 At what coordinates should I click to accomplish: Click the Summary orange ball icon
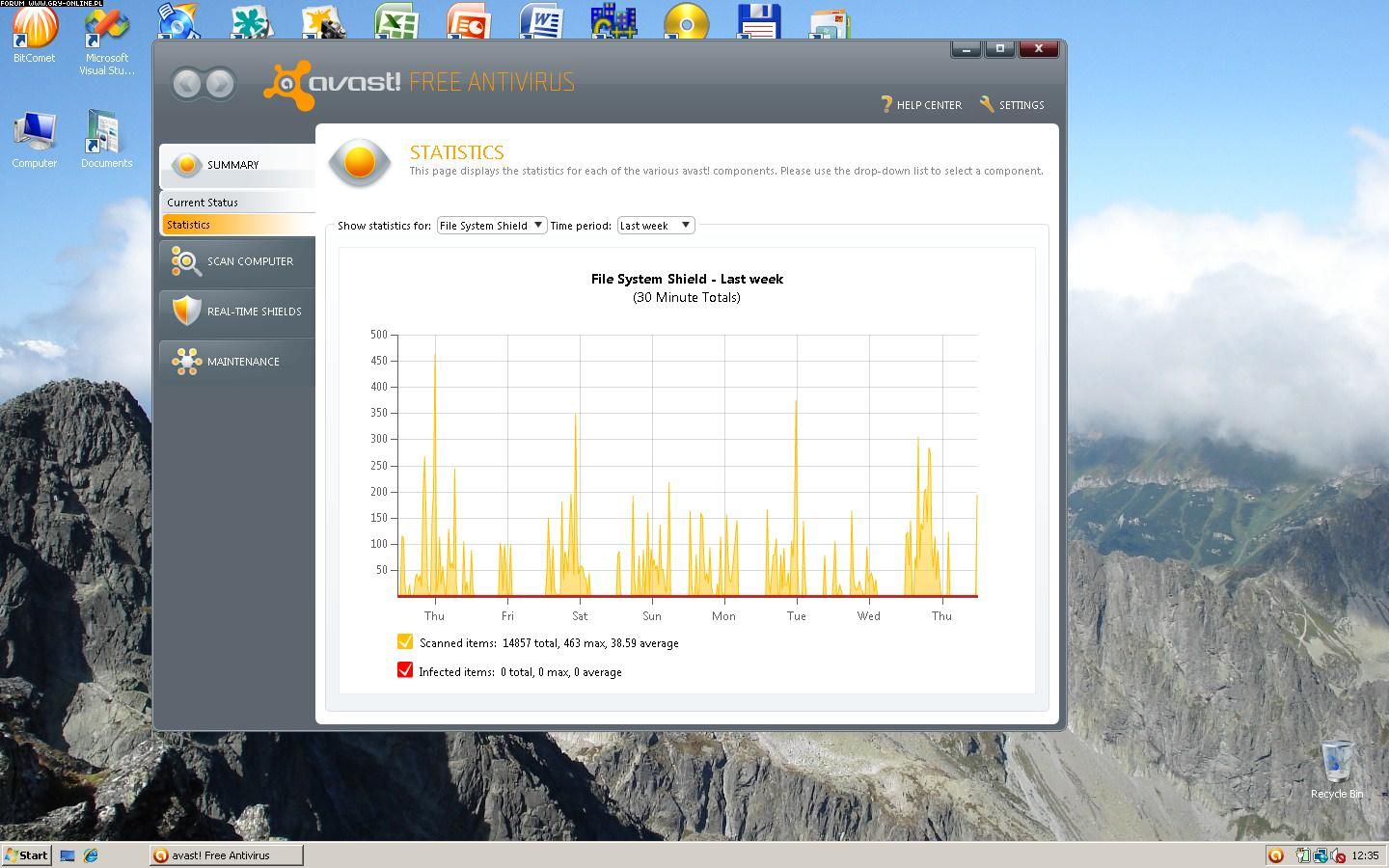[186, 165]
